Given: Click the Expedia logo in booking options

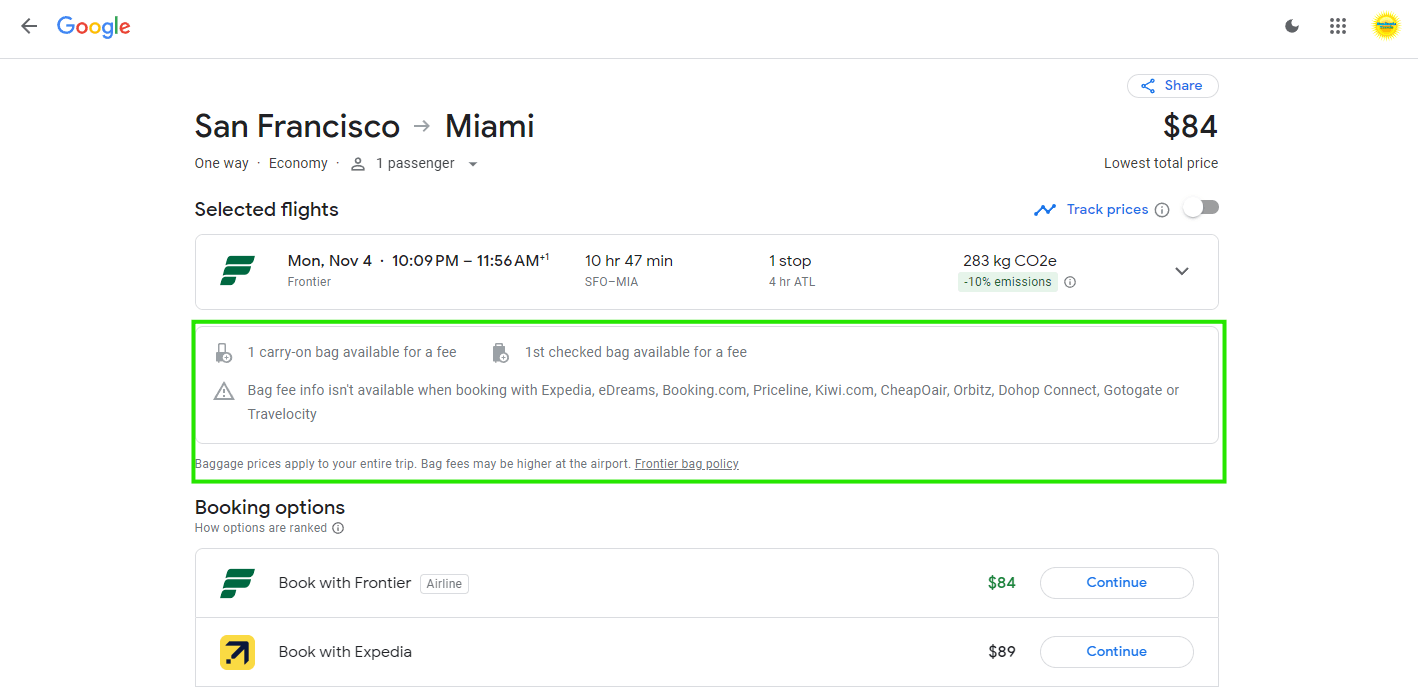Looking at the screenshot, I should click(237, 652).
